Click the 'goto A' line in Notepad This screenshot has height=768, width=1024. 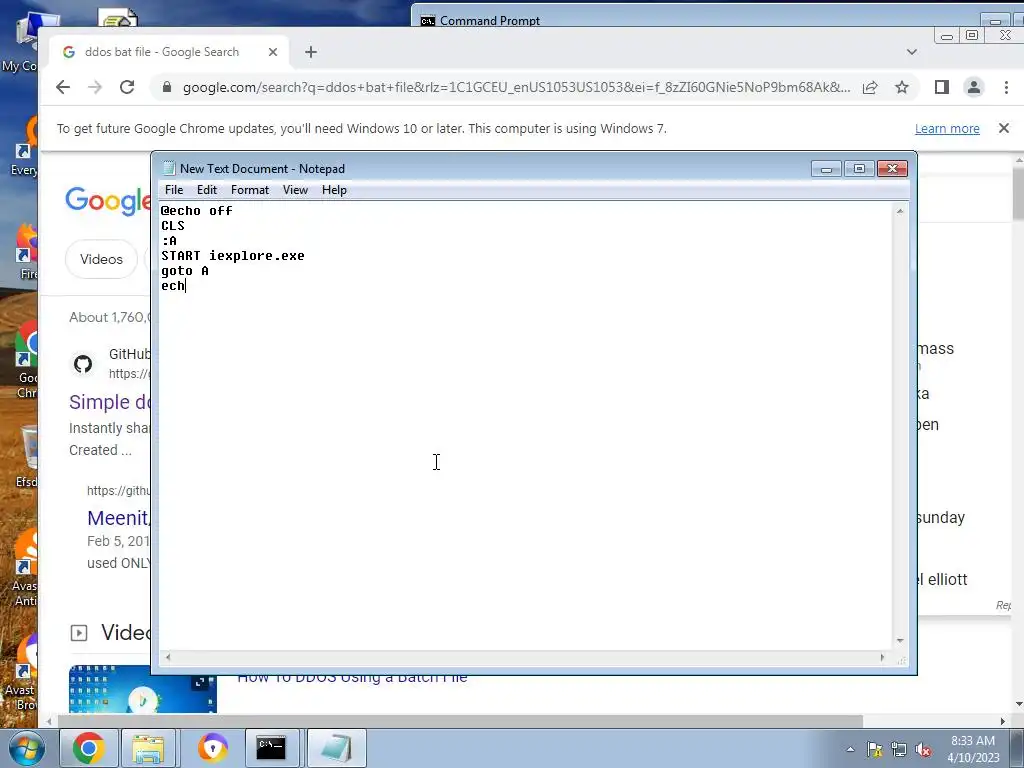[185, 271]
